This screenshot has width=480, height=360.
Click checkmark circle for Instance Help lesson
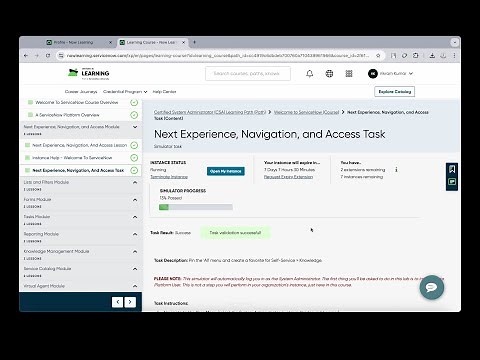click(x=134, y=158)
